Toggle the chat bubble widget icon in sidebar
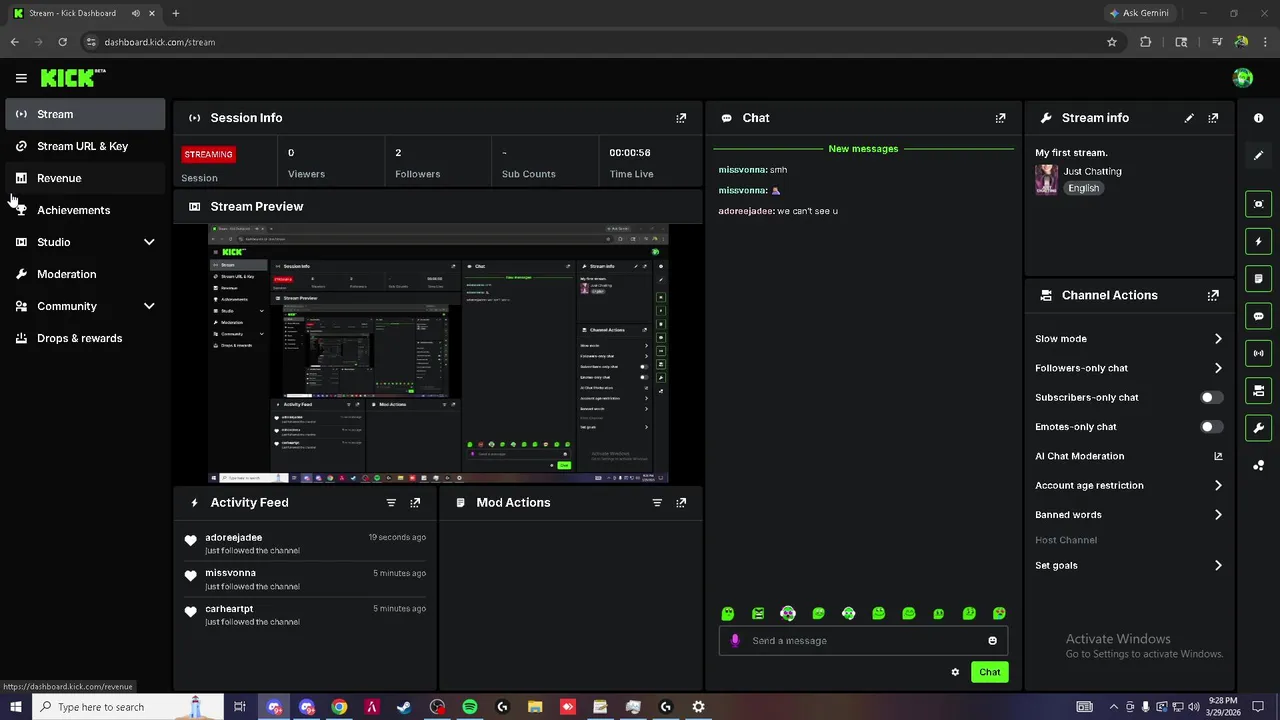The image size is (1280, 720). [1258, 316]
